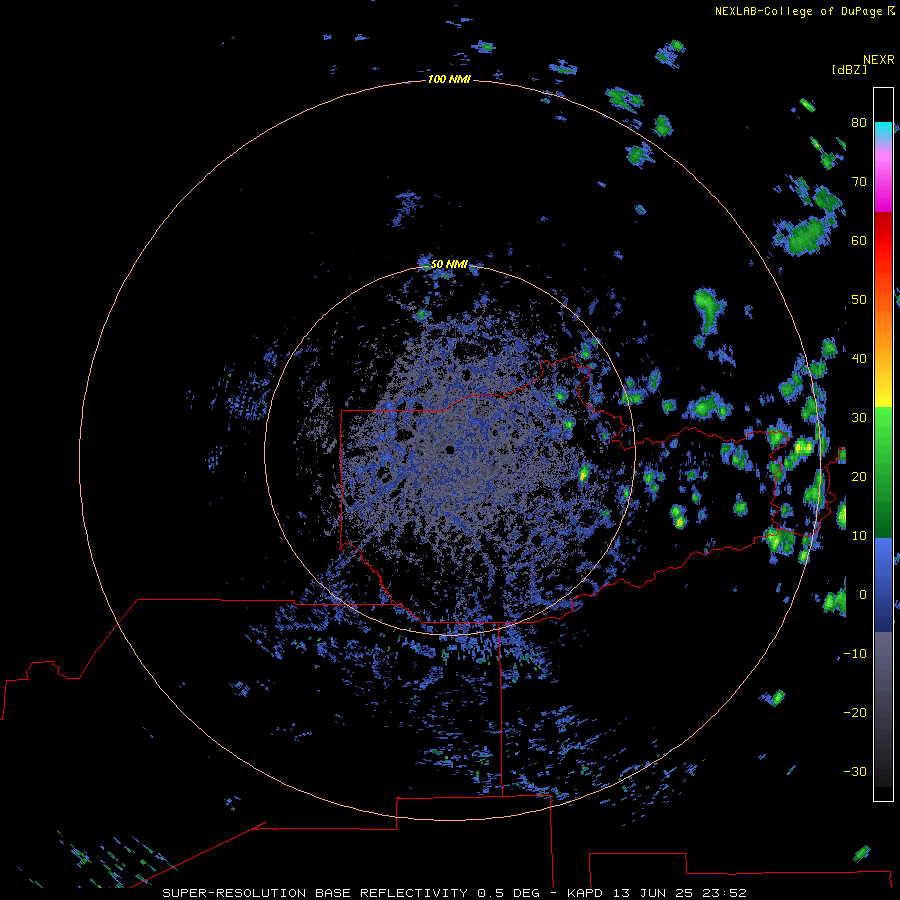Click the 0 value on the dBZ scale
Image resolution: width=900 pixels, height=900 pixels.
tap(863, 595)
